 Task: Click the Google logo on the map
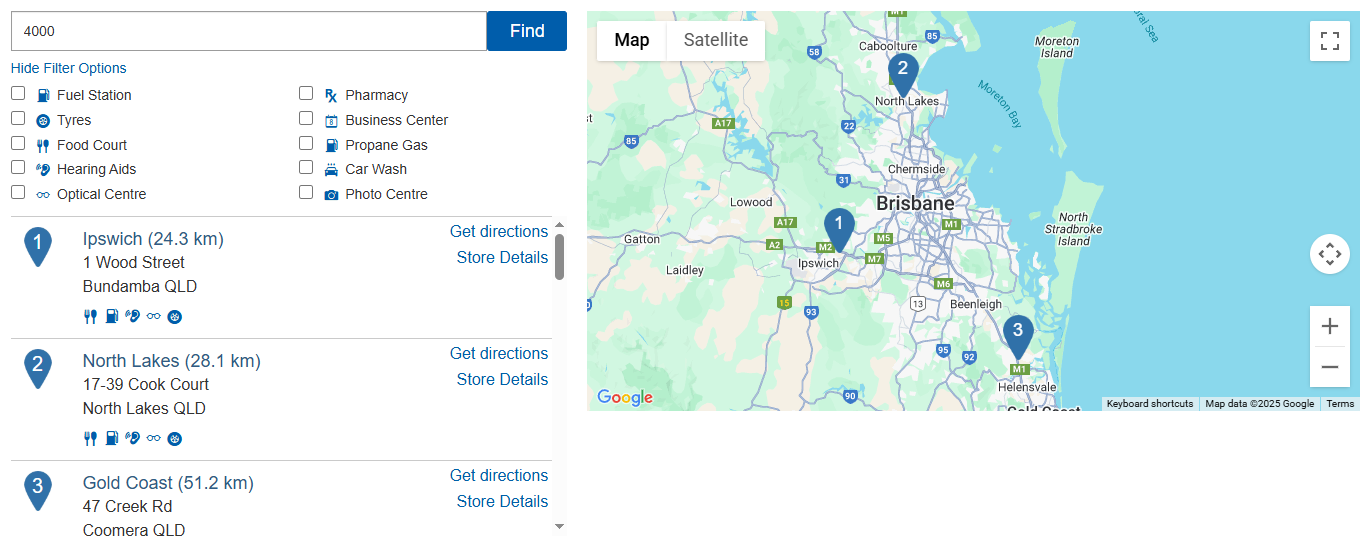[x=625, y=397]
